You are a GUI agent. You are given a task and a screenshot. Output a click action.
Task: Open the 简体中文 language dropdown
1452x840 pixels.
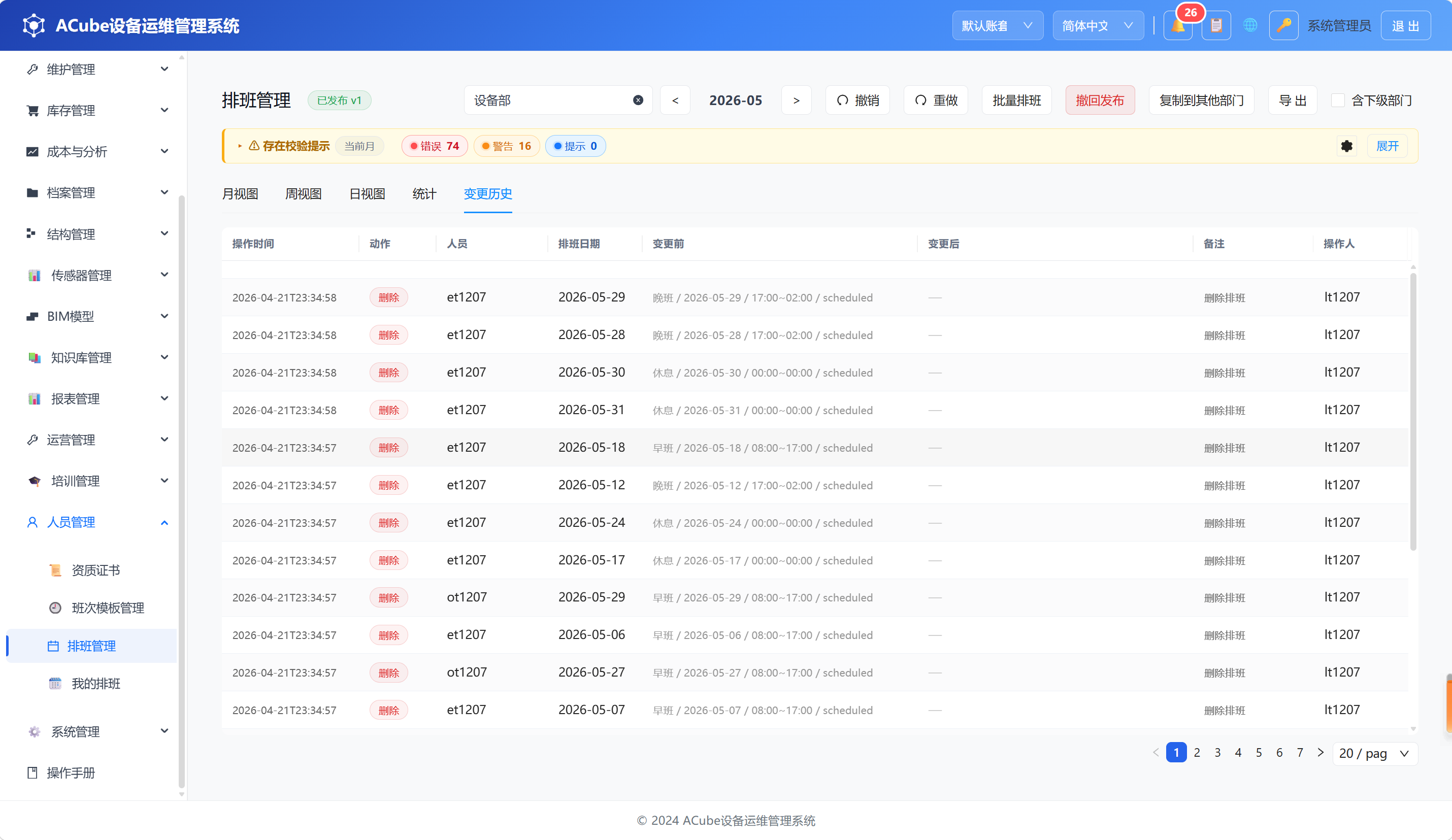(x=1098, y=26)
